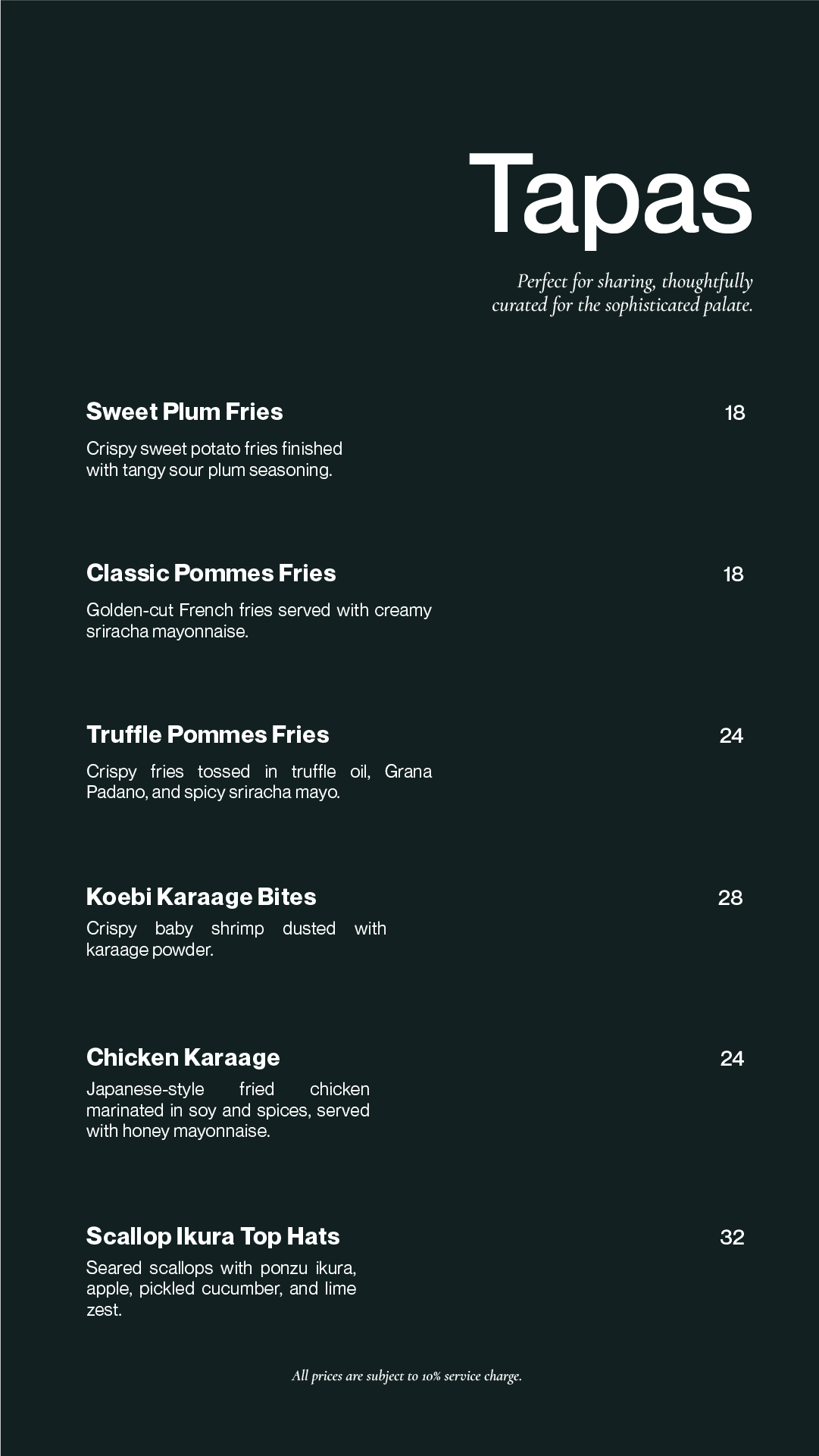819x1456 pixels.
Task: Select the sweet potato fries description
Action: pos(214,459)
